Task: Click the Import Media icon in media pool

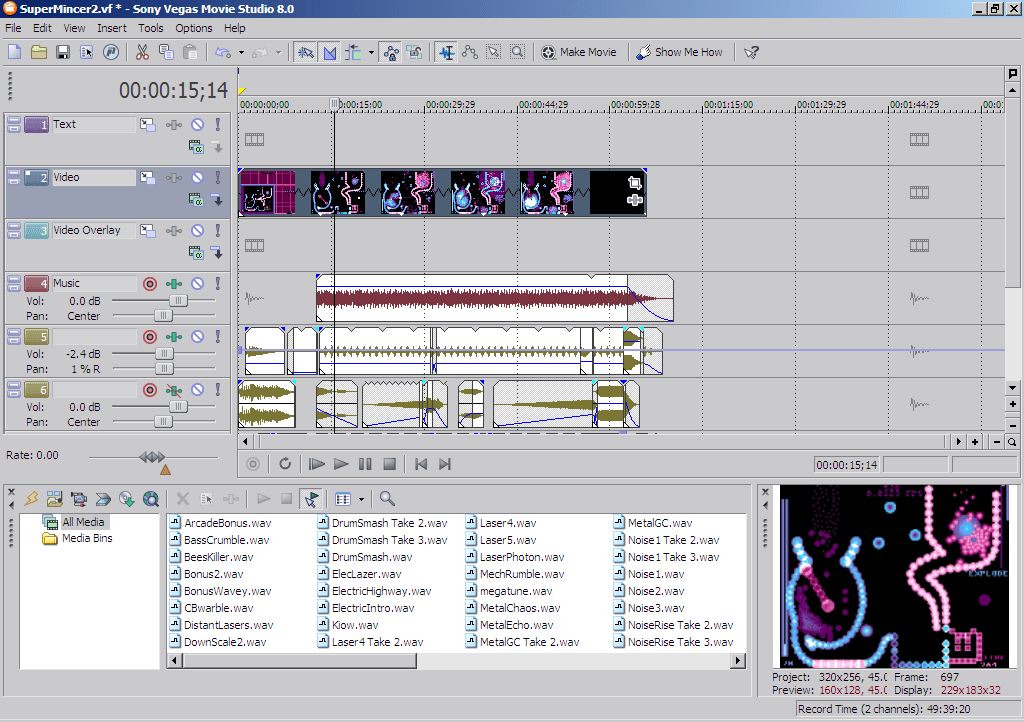Action: coord(53,498)
